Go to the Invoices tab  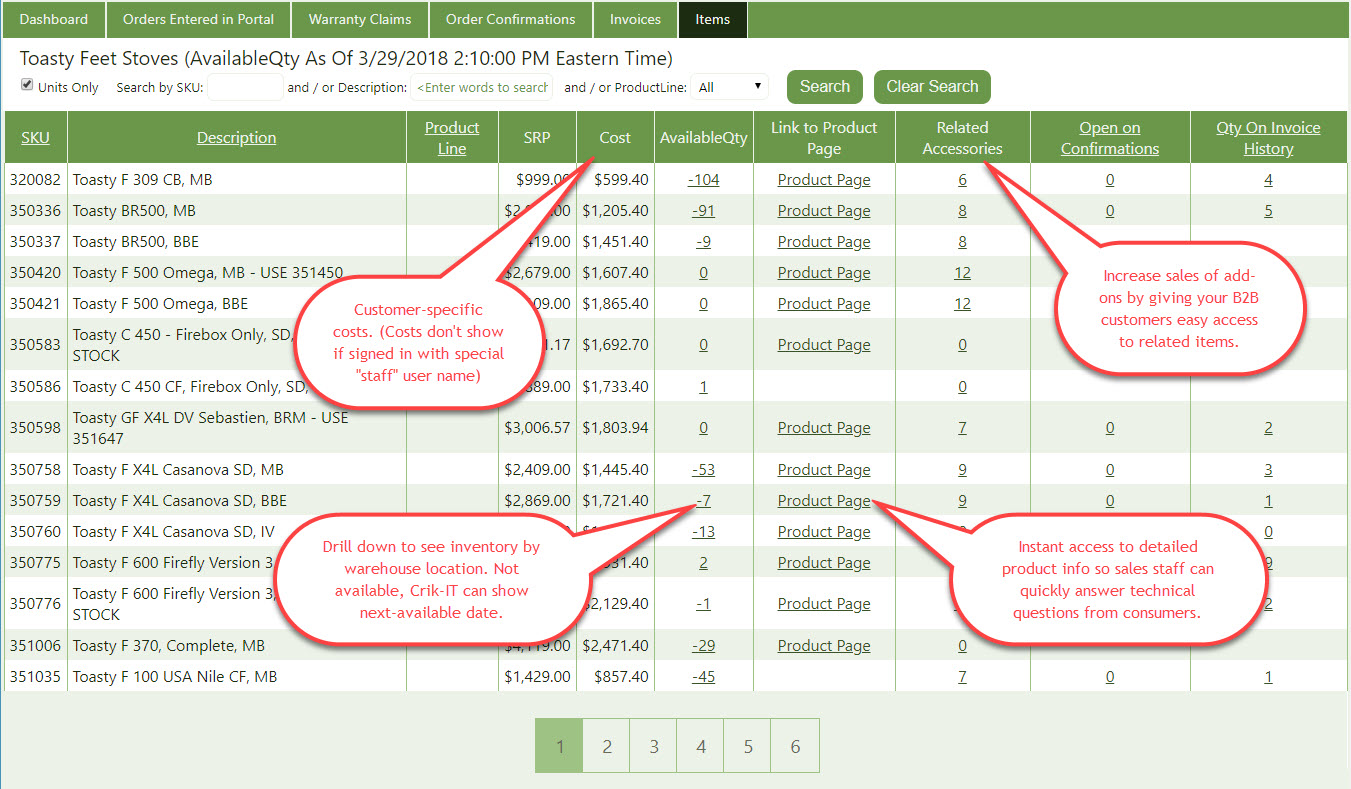[635, 19]
